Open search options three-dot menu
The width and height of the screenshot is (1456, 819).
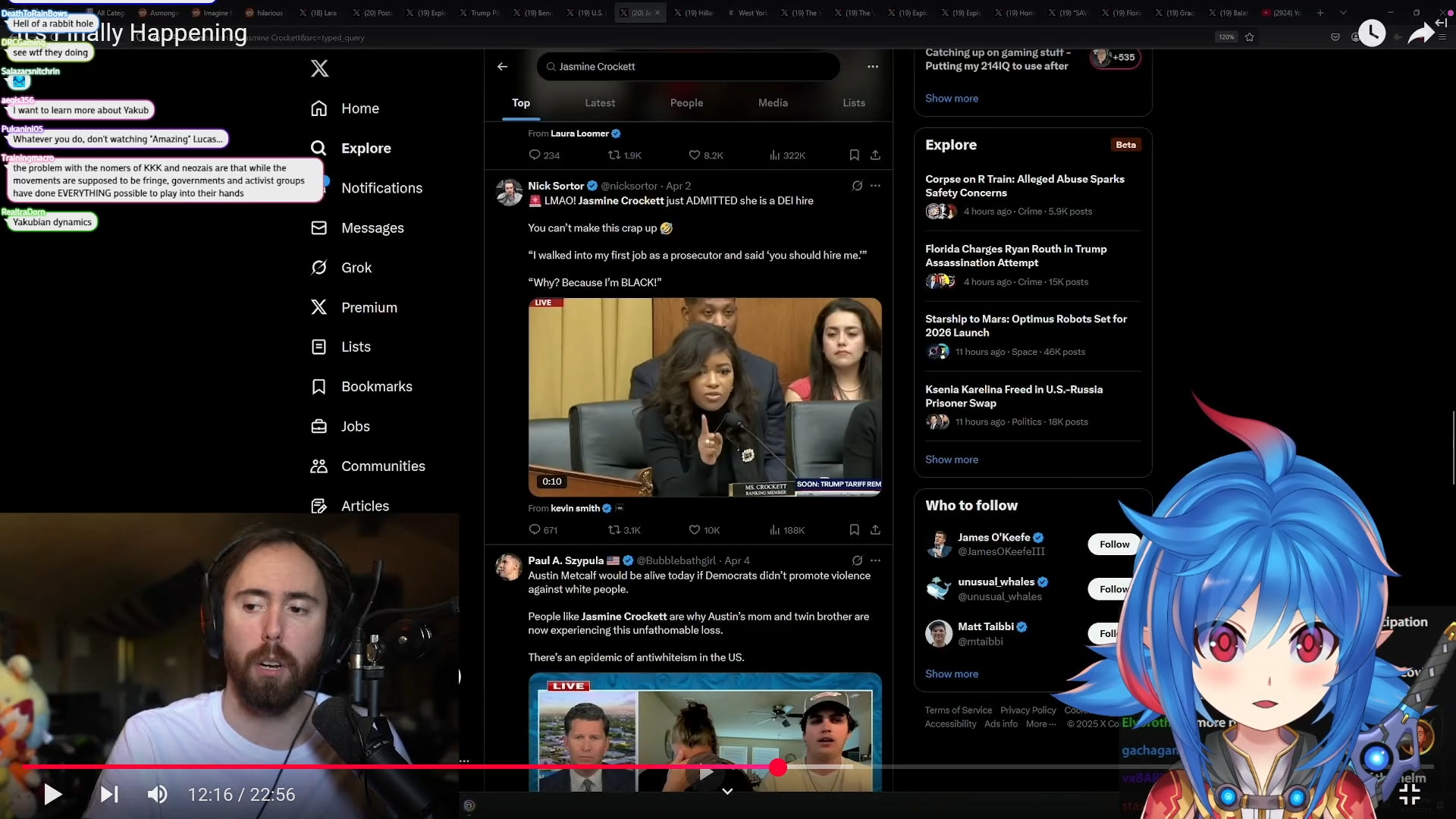tap(873, 67)
